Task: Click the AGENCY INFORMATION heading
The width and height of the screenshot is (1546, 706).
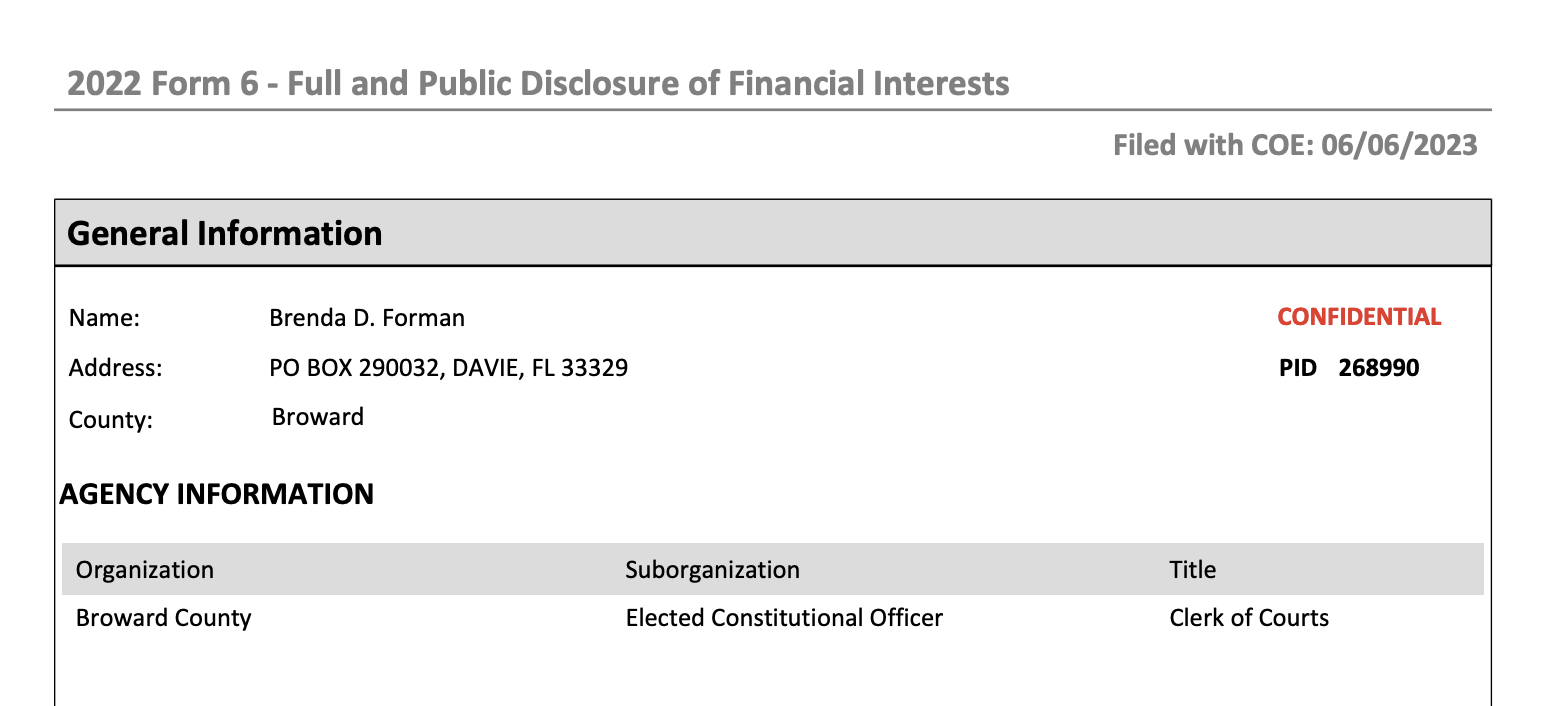Action: (217, 494)
